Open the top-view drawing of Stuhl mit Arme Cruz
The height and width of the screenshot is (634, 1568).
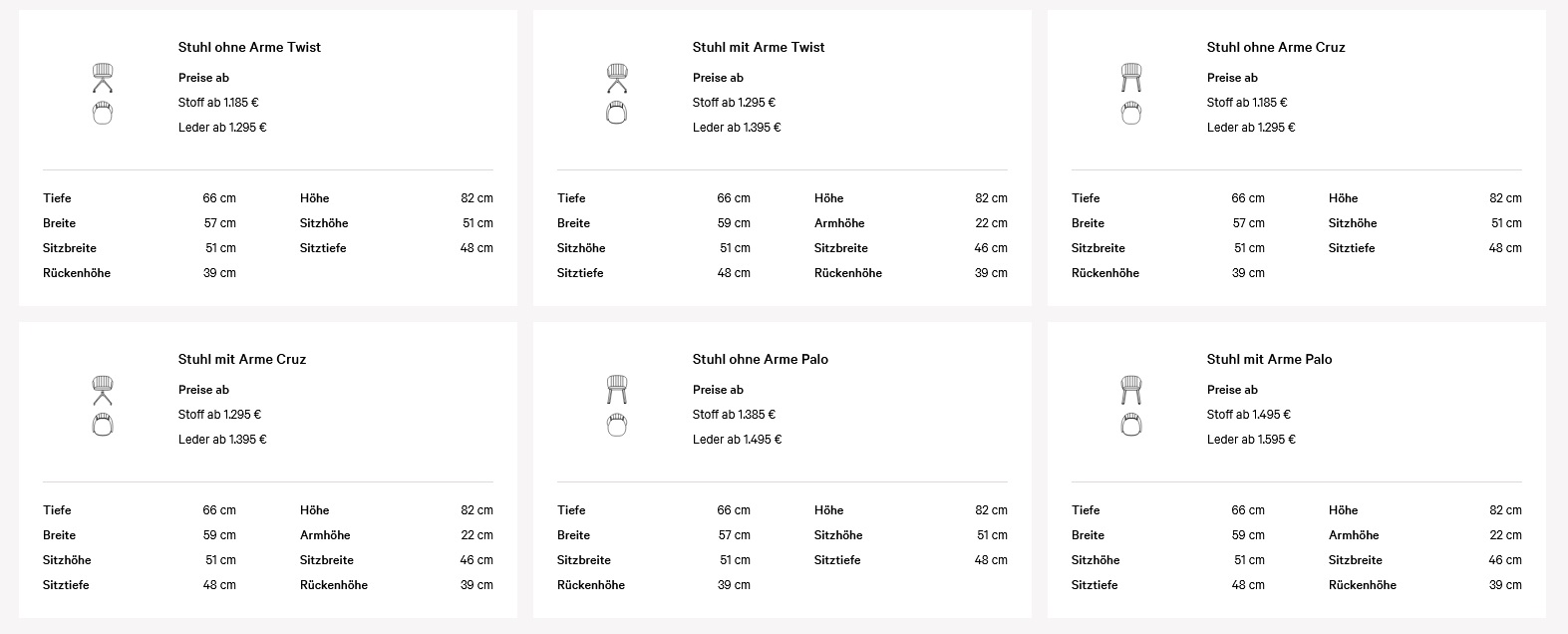(x=103, y=425)
